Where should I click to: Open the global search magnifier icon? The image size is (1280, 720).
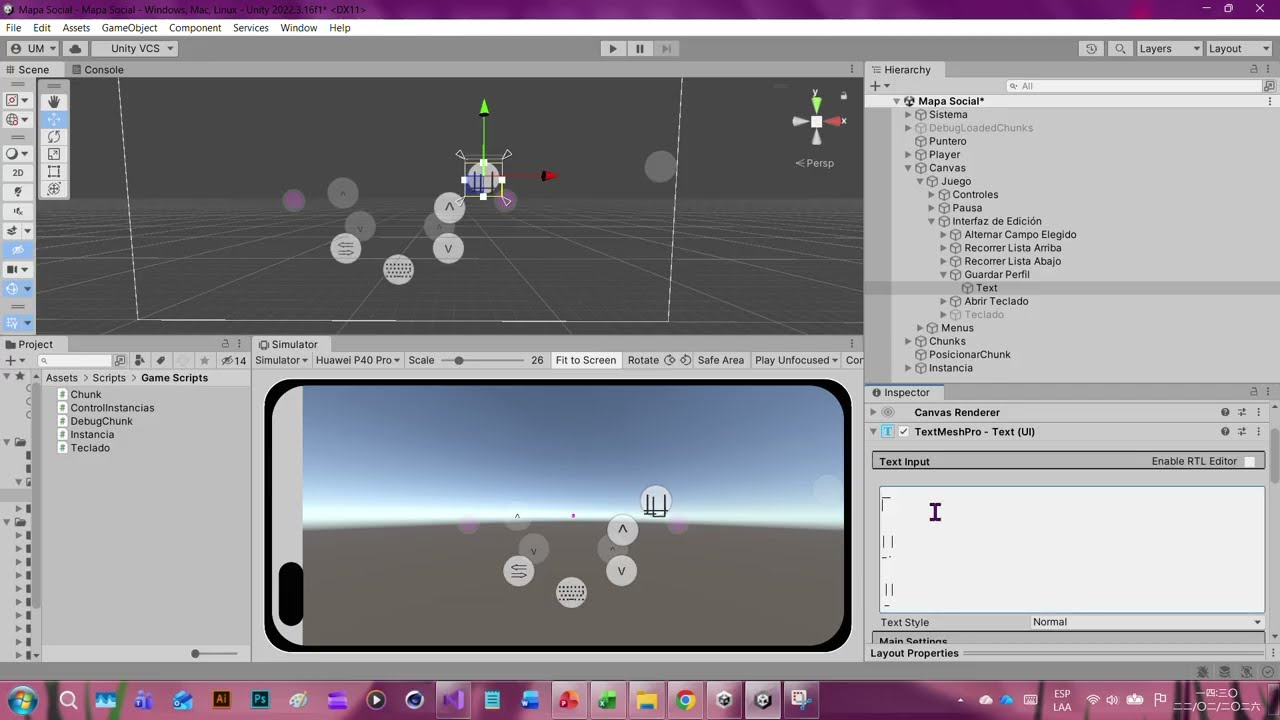[1120, 48]
